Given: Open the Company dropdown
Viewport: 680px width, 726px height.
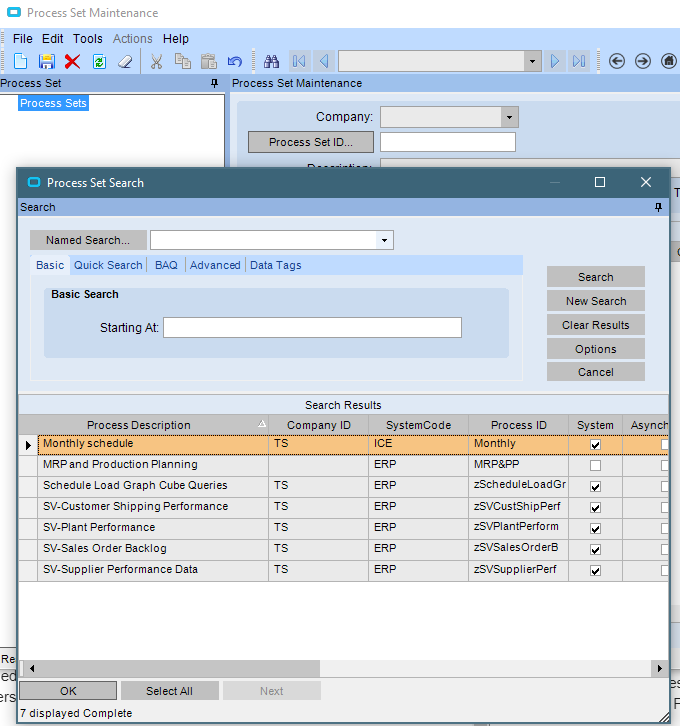Looking at the screenshot, I should [x=509, y=117].
